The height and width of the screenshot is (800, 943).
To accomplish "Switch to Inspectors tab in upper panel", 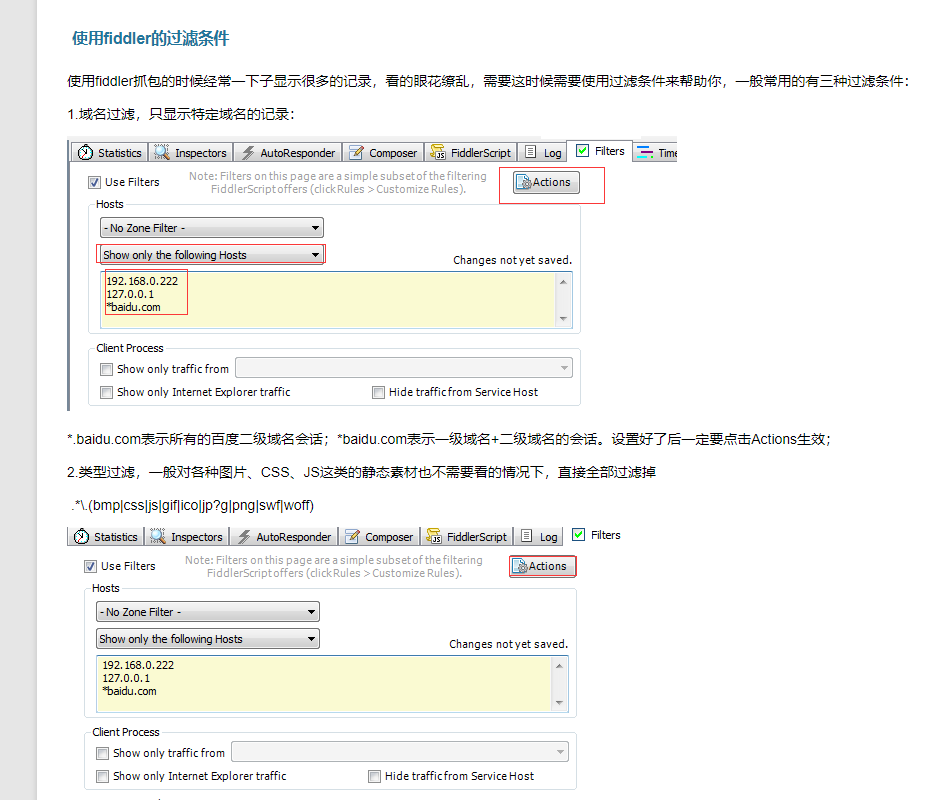I will tap(190, 153).
